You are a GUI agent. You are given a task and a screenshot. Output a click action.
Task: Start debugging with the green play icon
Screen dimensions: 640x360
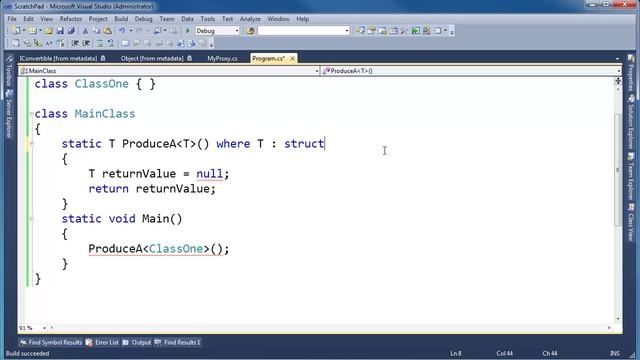[188, 31]
